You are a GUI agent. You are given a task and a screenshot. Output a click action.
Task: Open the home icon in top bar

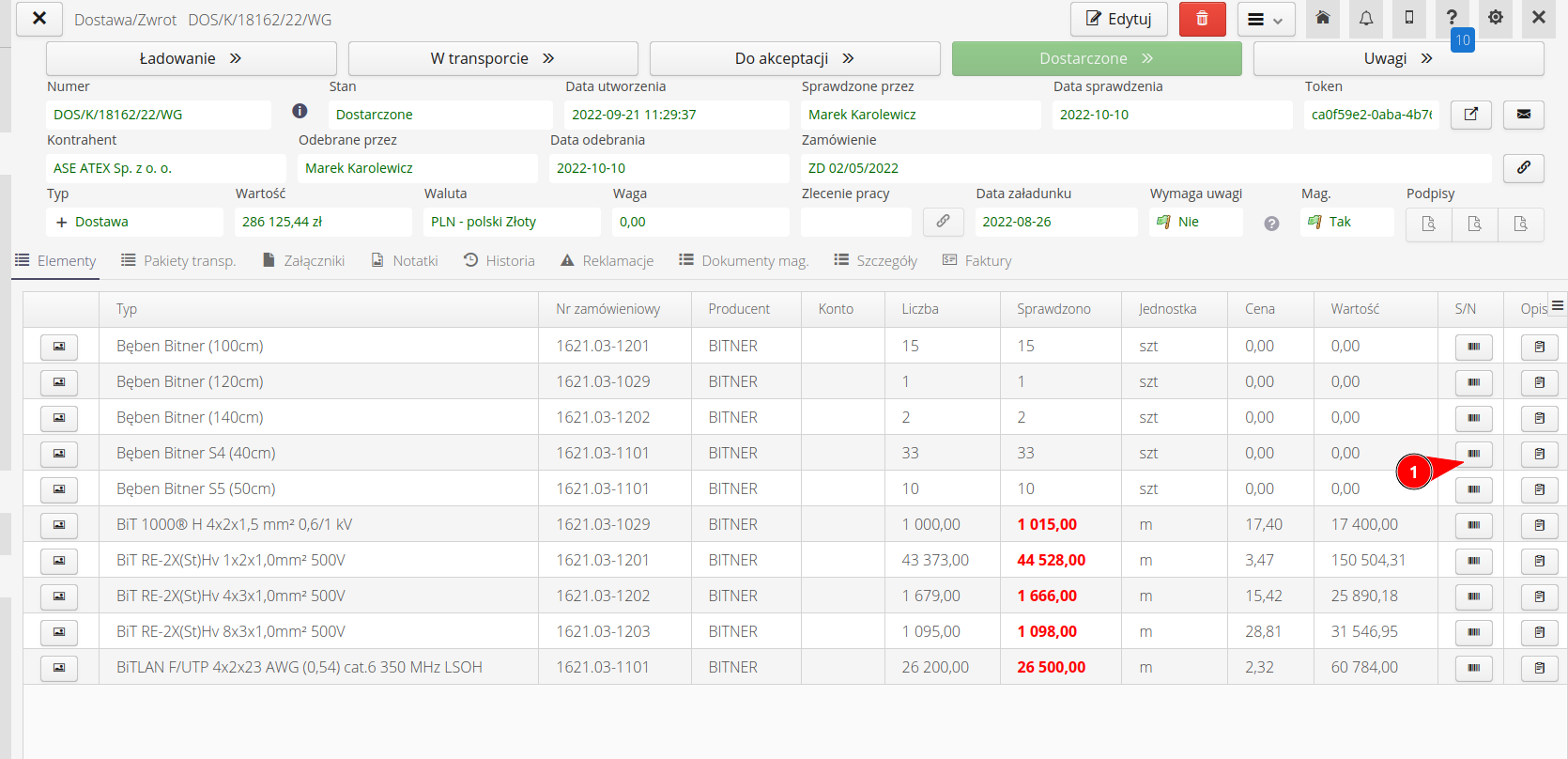[x=1322, y=18]
